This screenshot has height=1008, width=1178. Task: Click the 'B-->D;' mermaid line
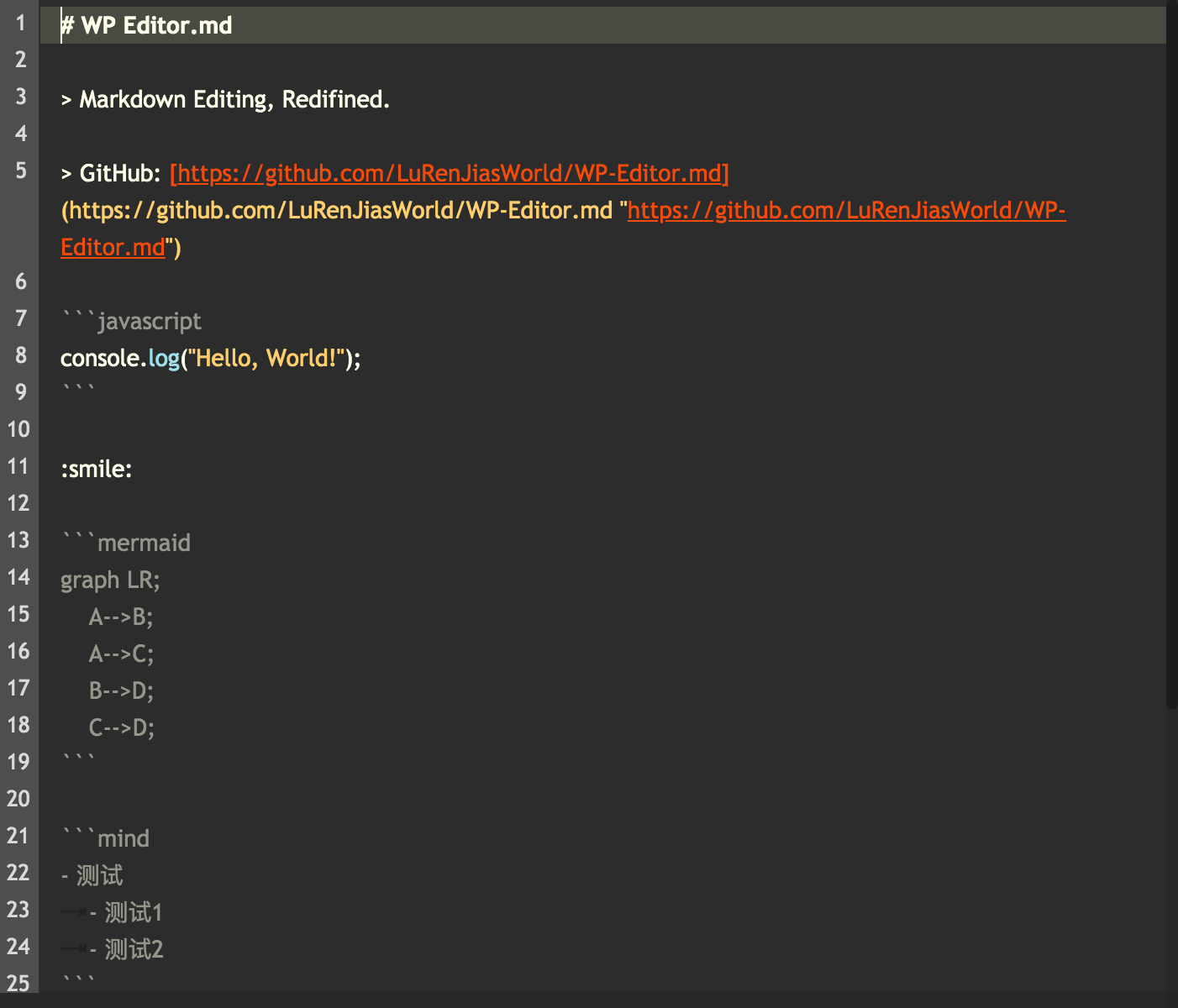click(x=121, y=690)
